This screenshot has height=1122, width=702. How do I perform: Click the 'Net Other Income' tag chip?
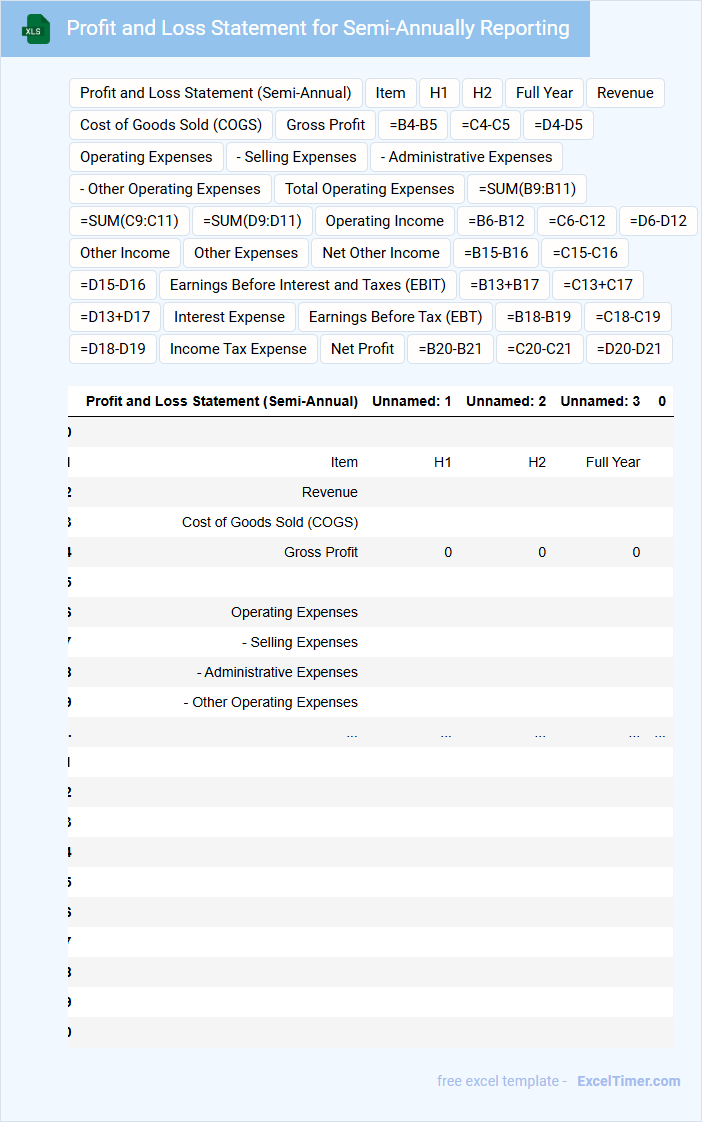pos(381,253)
